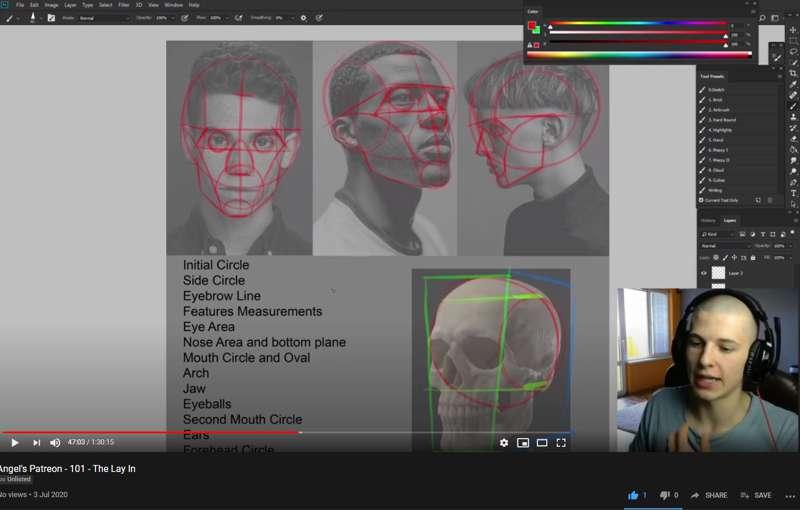Toggle lock image pixels brush icon
This screenshot has height=510, width=800.
pyautogui.click(x=726, y=258)
